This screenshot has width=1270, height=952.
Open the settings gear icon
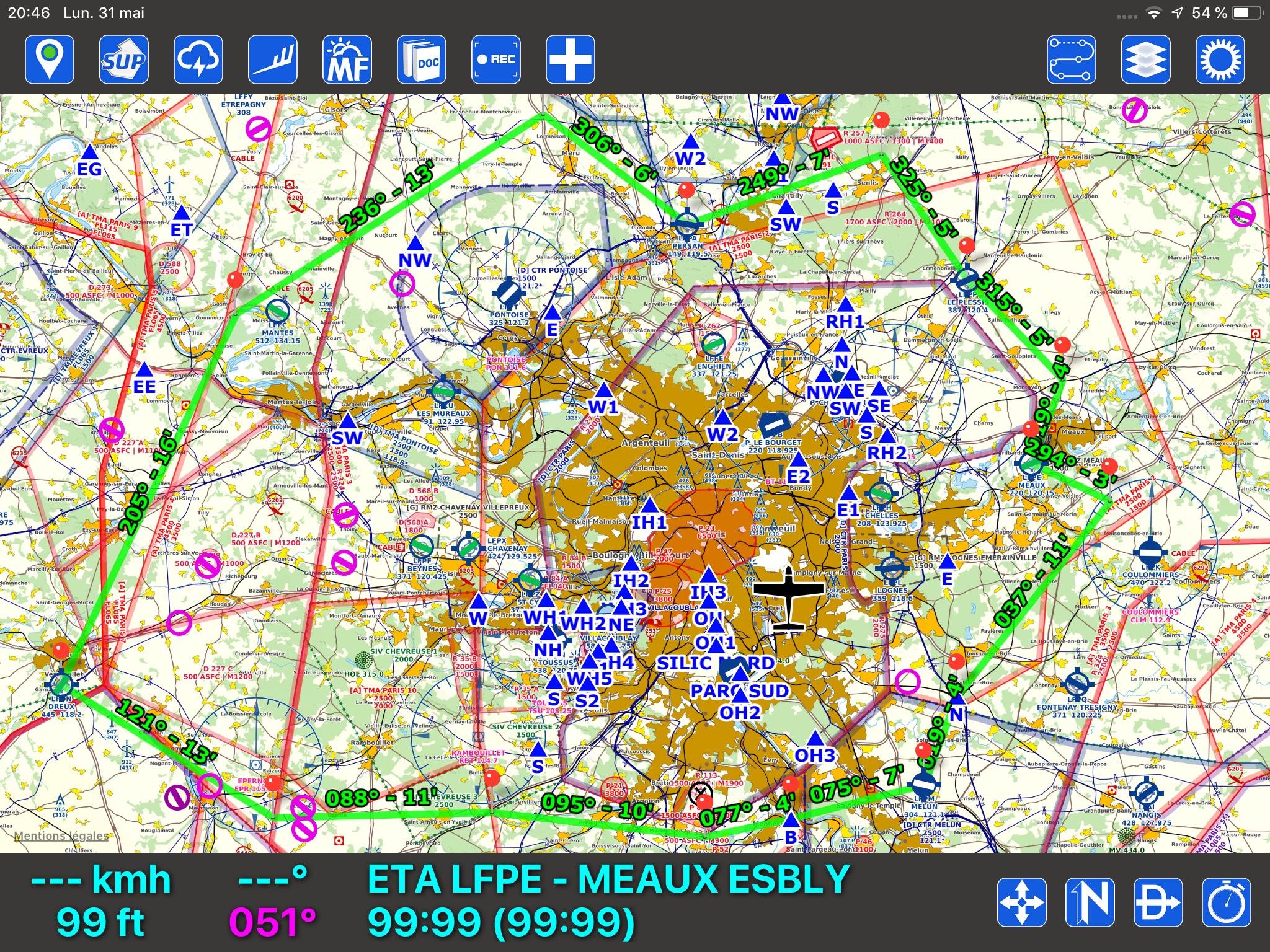[x=1220, y=59]
